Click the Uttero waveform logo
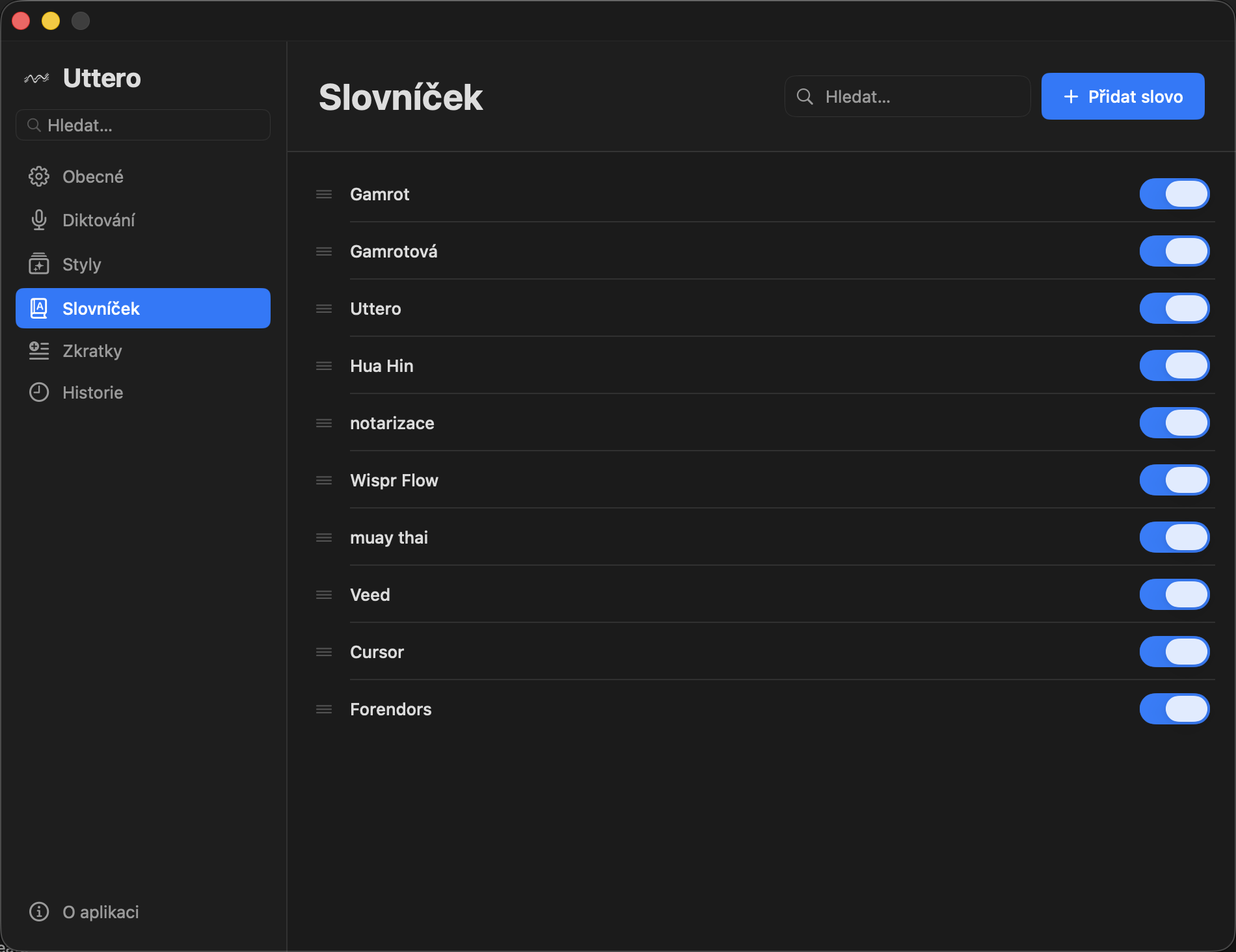1236x952 pixels. coord(38,77)
